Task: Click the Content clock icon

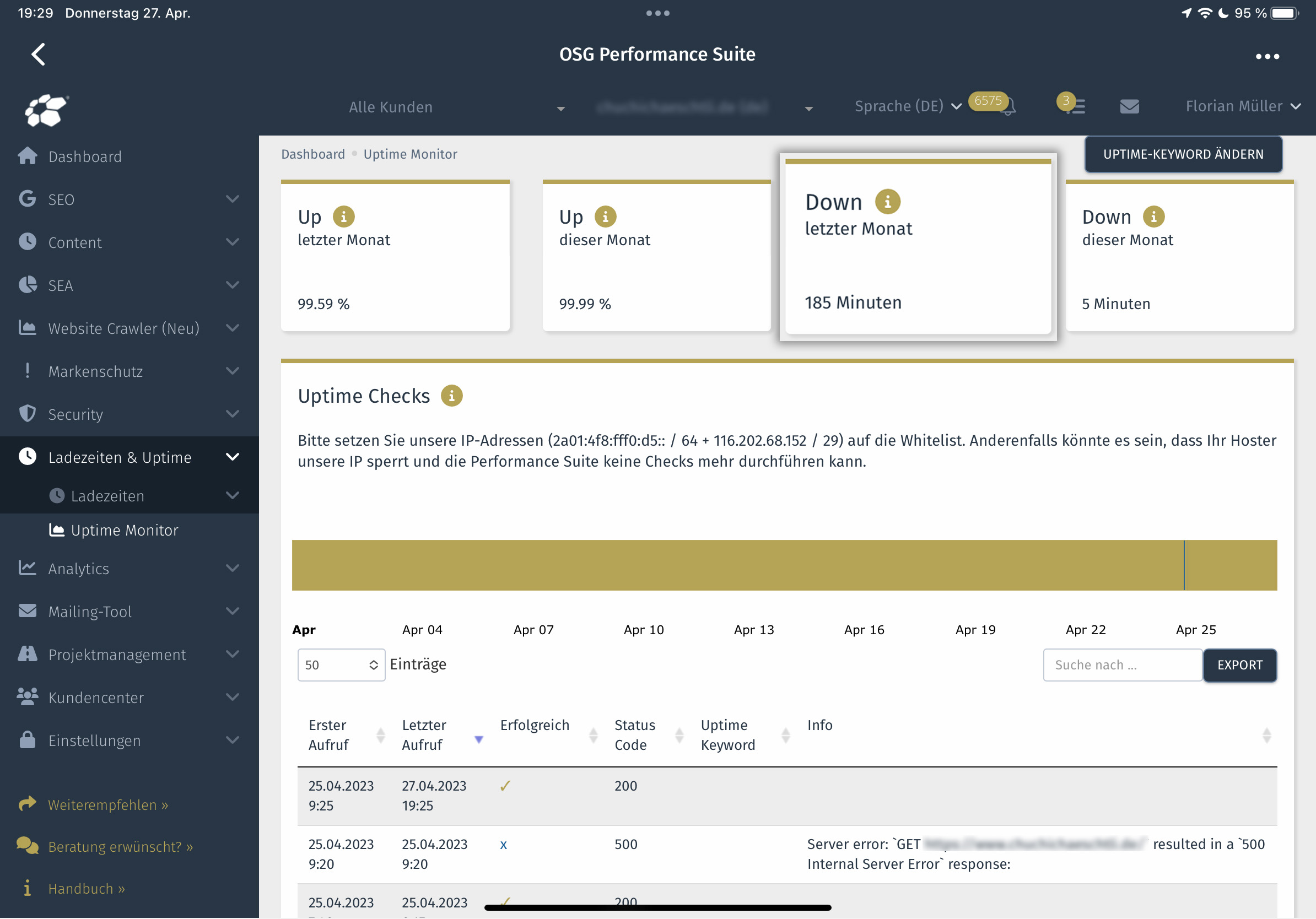Action: 28,242
